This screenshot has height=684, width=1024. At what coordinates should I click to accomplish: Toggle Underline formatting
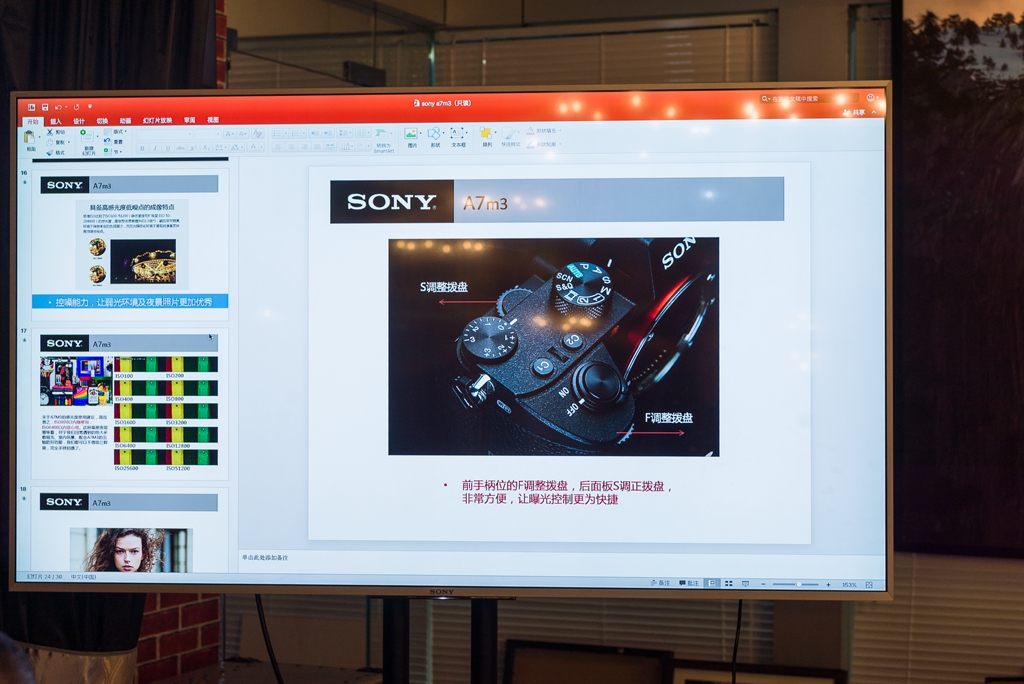click(168, 148)
